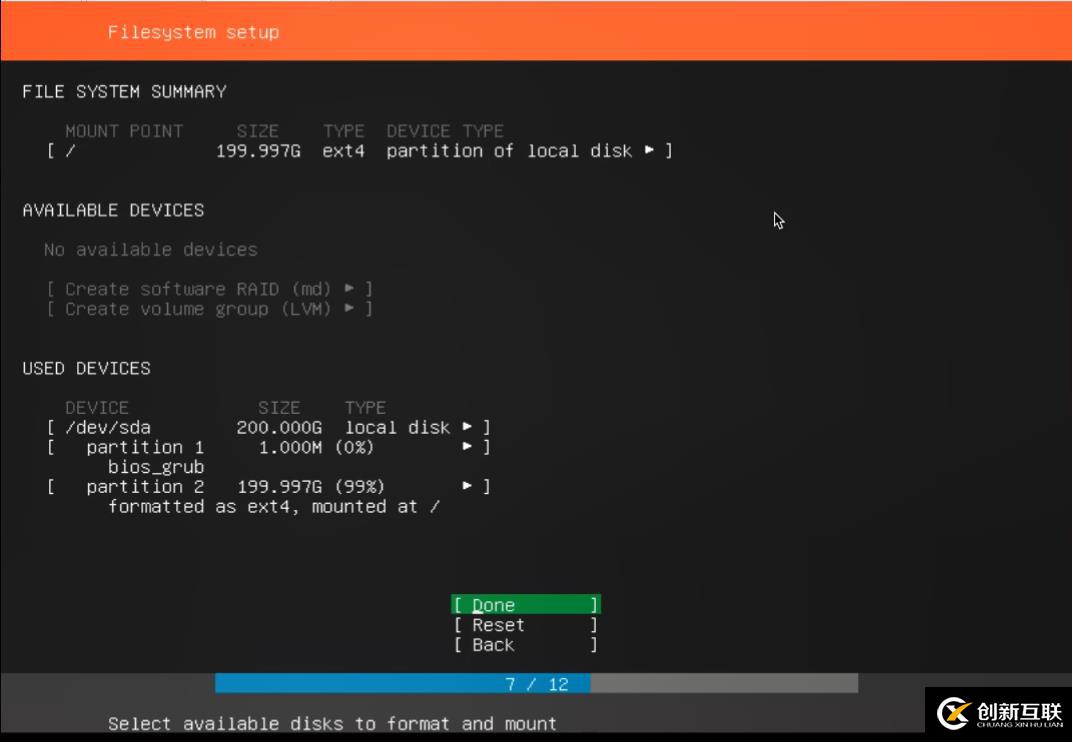The width and height of the screenshot is (1072, 742).
Task: Select the Done button
Action: click(x=526, y=605)
